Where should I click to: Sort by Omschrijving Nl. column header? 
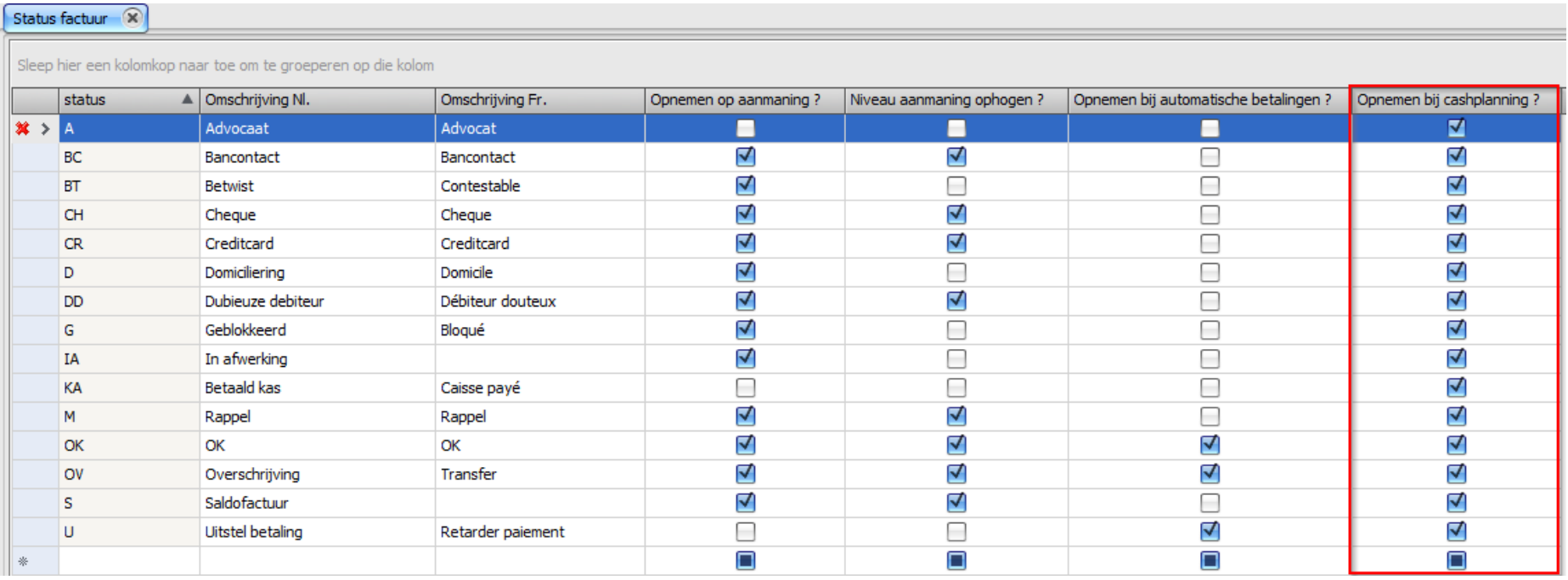(316, 99)
